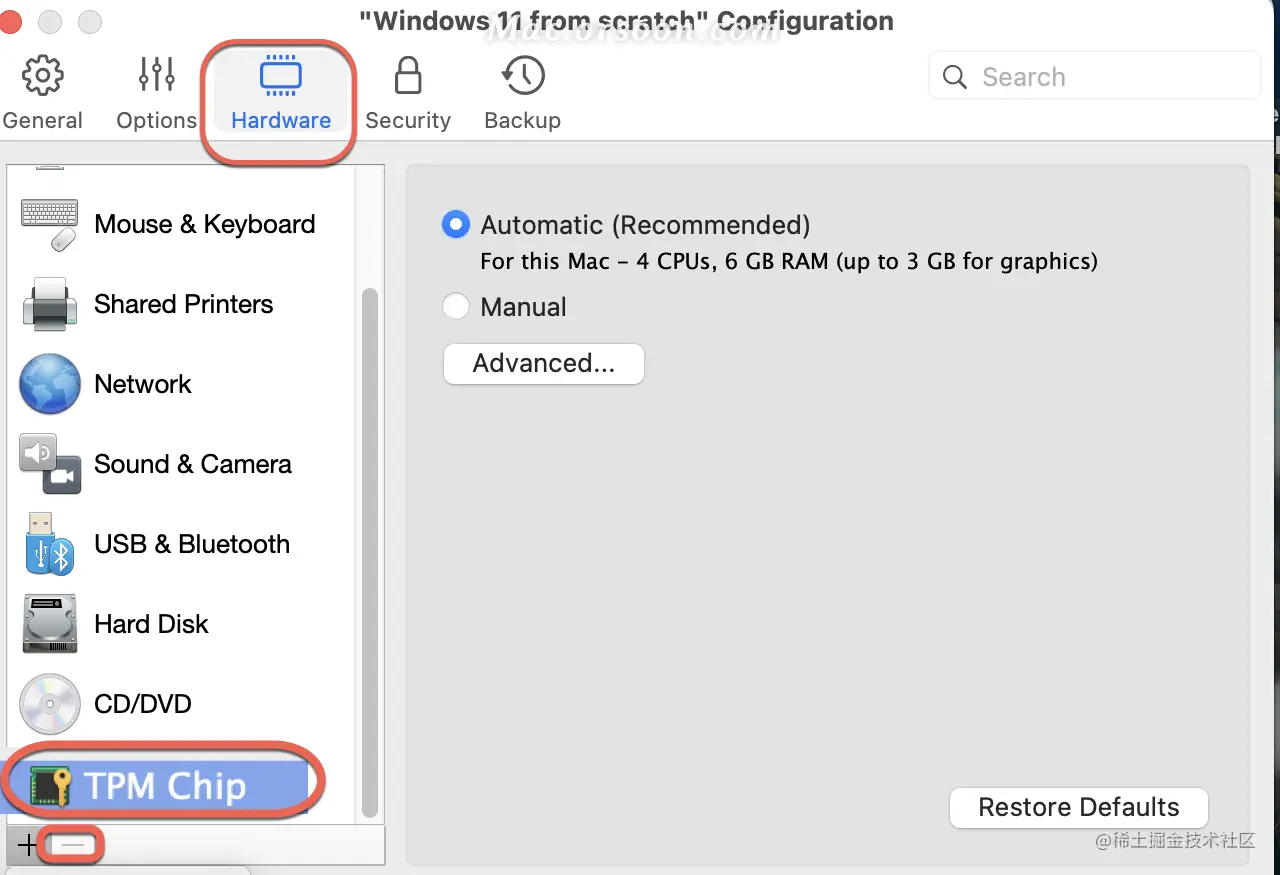This screenshot has width=1280, height=875.
Task: Open the Advanced... settings button
Action: pos(543,363)
